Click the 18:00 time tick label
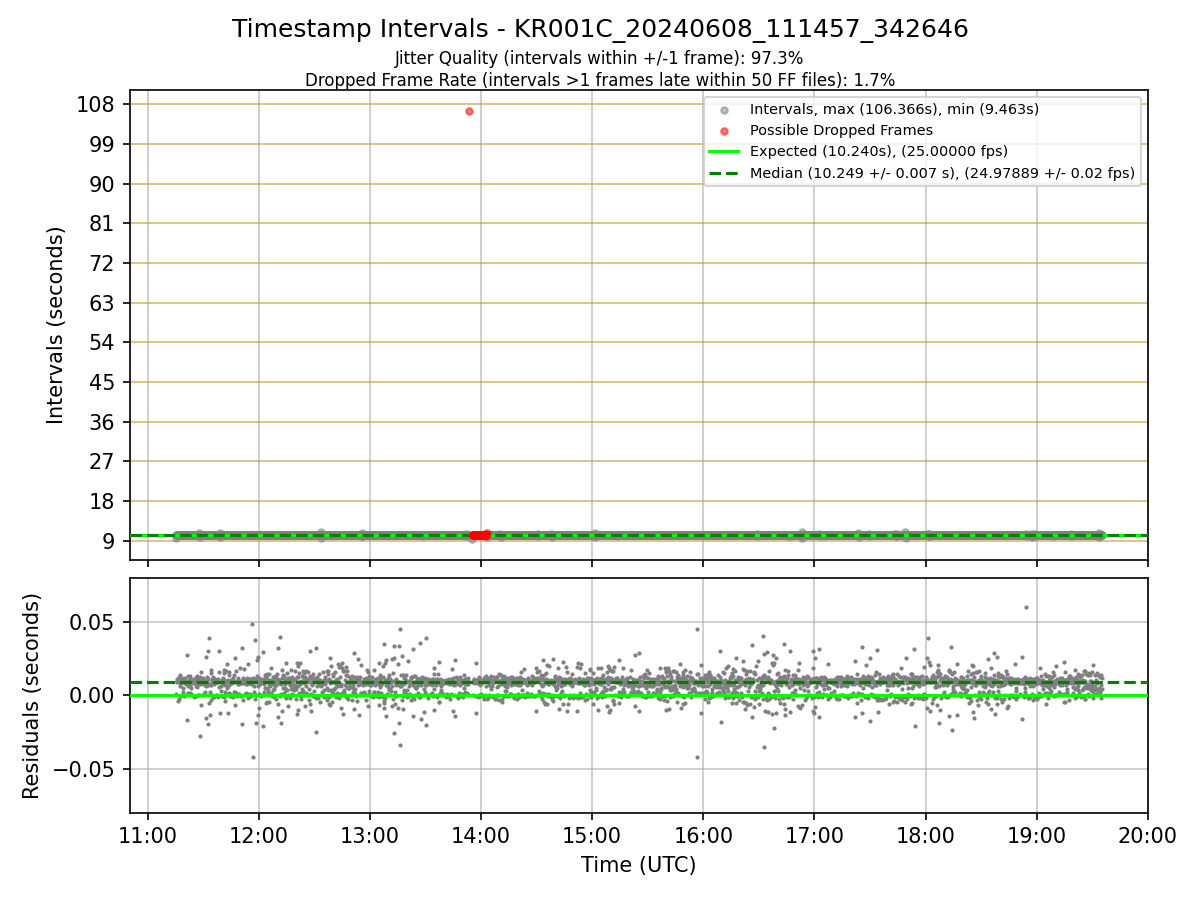The height and width of the screenshot is (900, 1200). tap(925, 835)
